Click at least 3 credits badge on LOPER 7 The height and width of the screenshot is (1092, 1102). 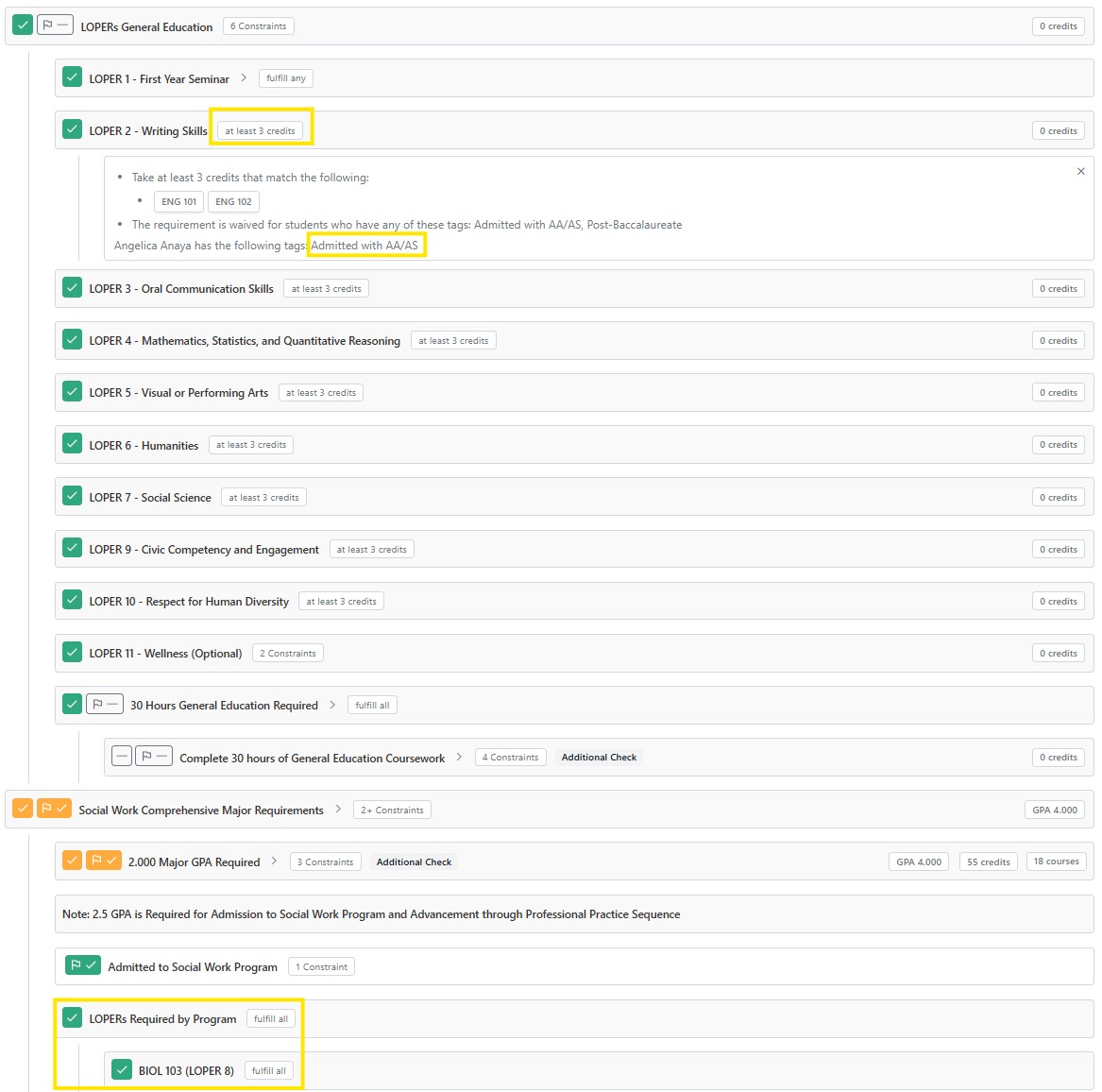click(263, 497)
